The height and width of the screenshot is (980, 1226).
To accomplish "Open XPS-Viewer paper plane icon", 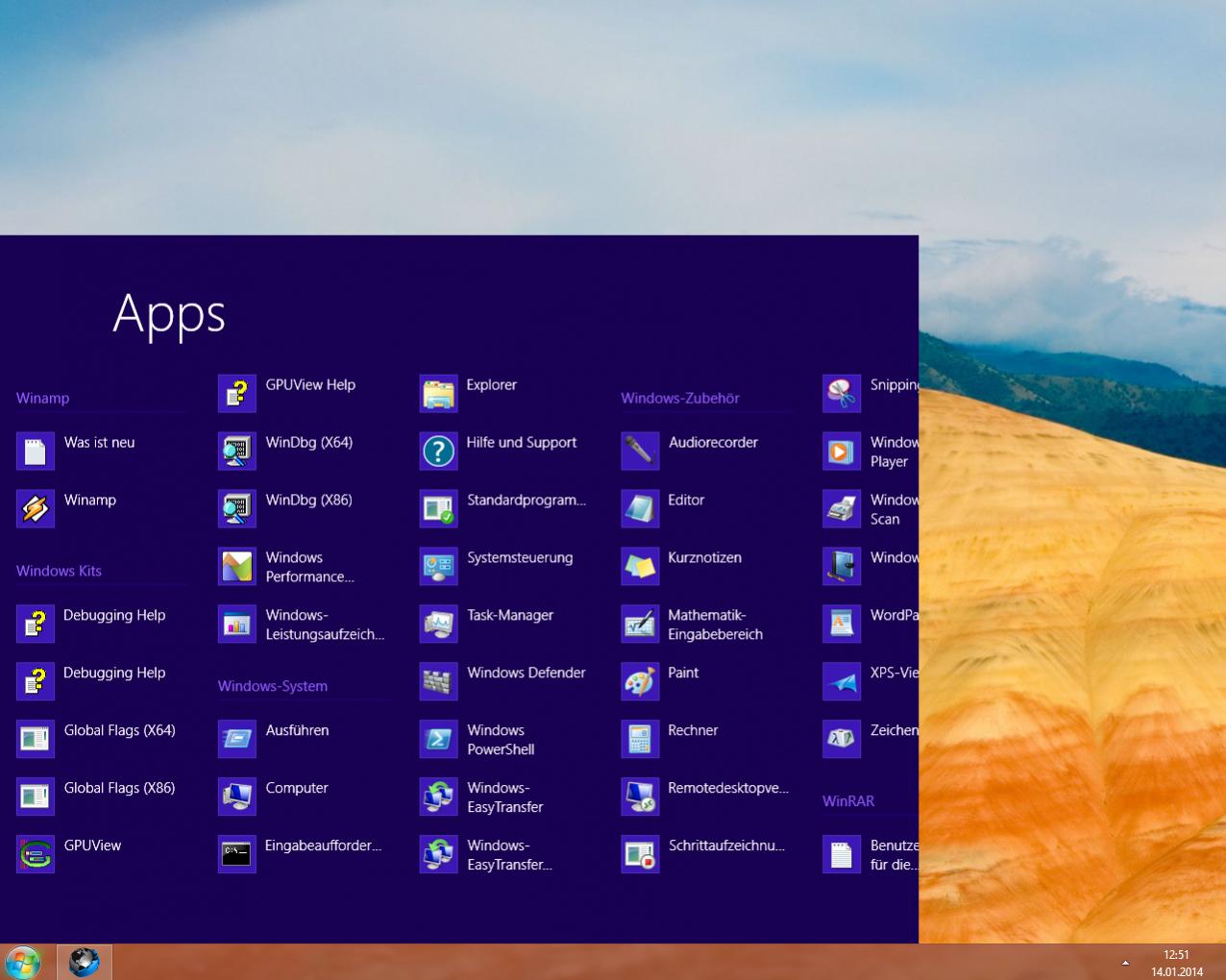I will (x=842, y=681).
